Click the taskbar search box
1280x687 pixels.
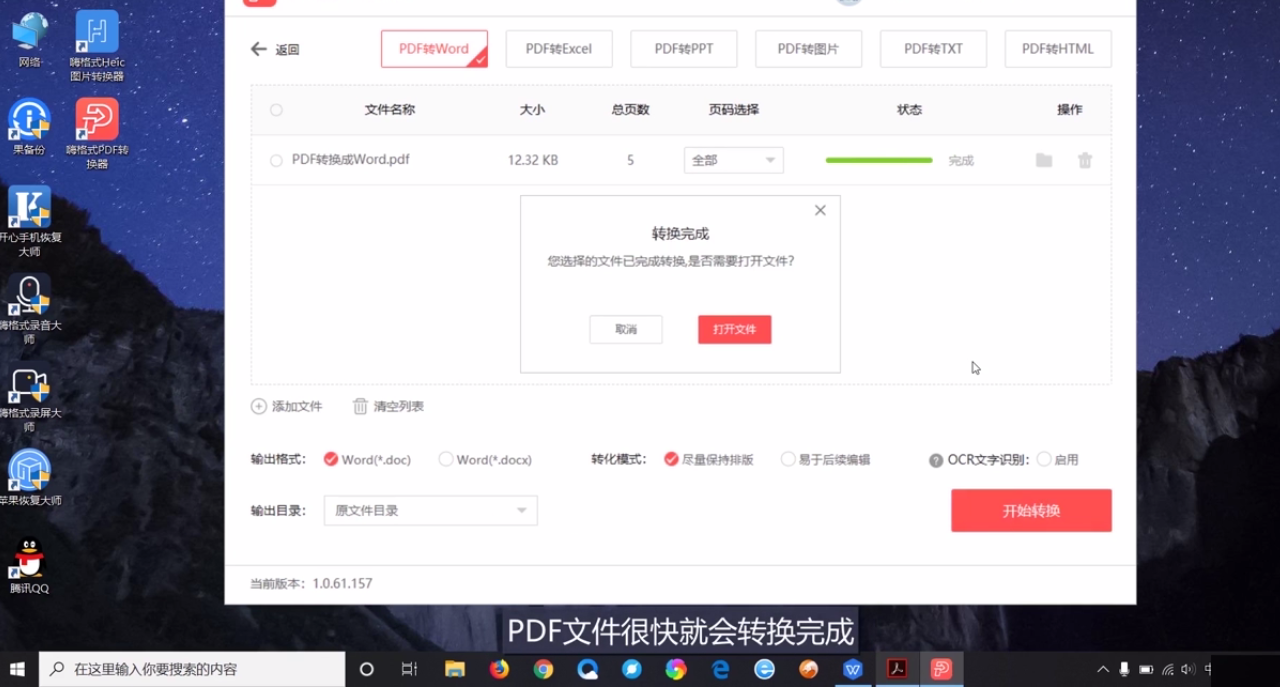point(192,669)
